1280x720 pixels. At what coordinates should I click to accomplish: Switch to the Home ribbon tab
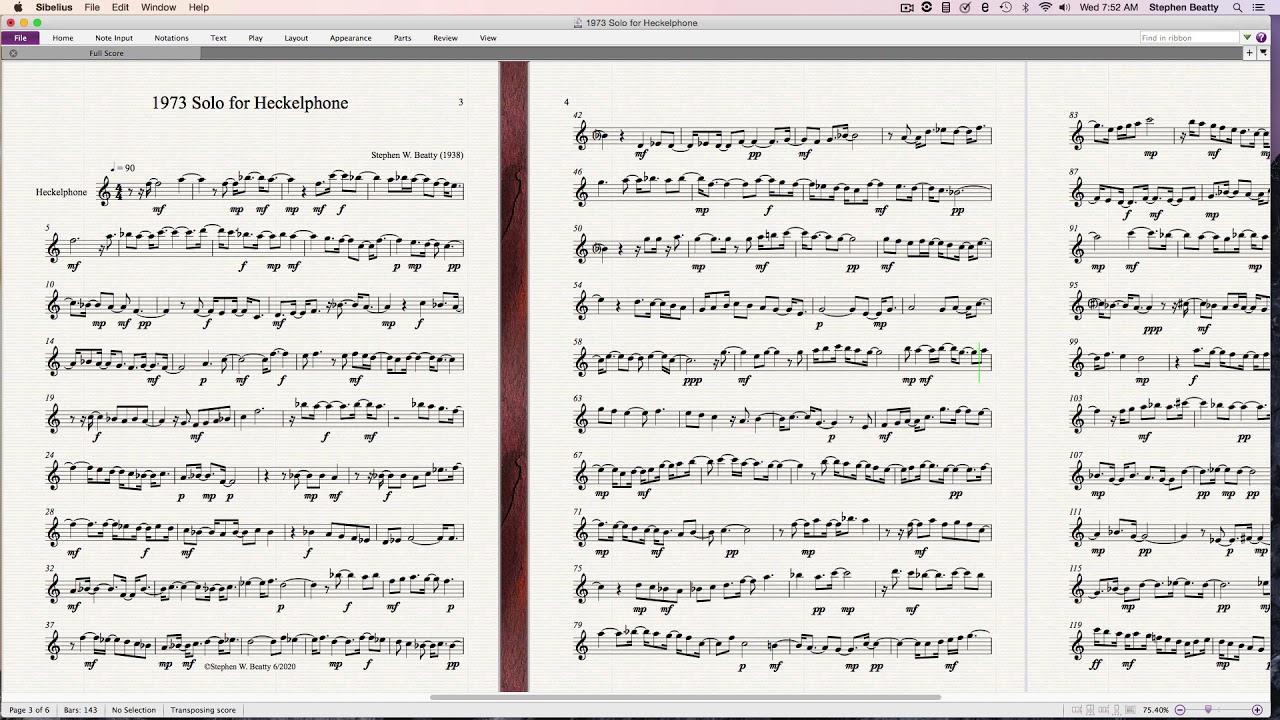[63, 38]
